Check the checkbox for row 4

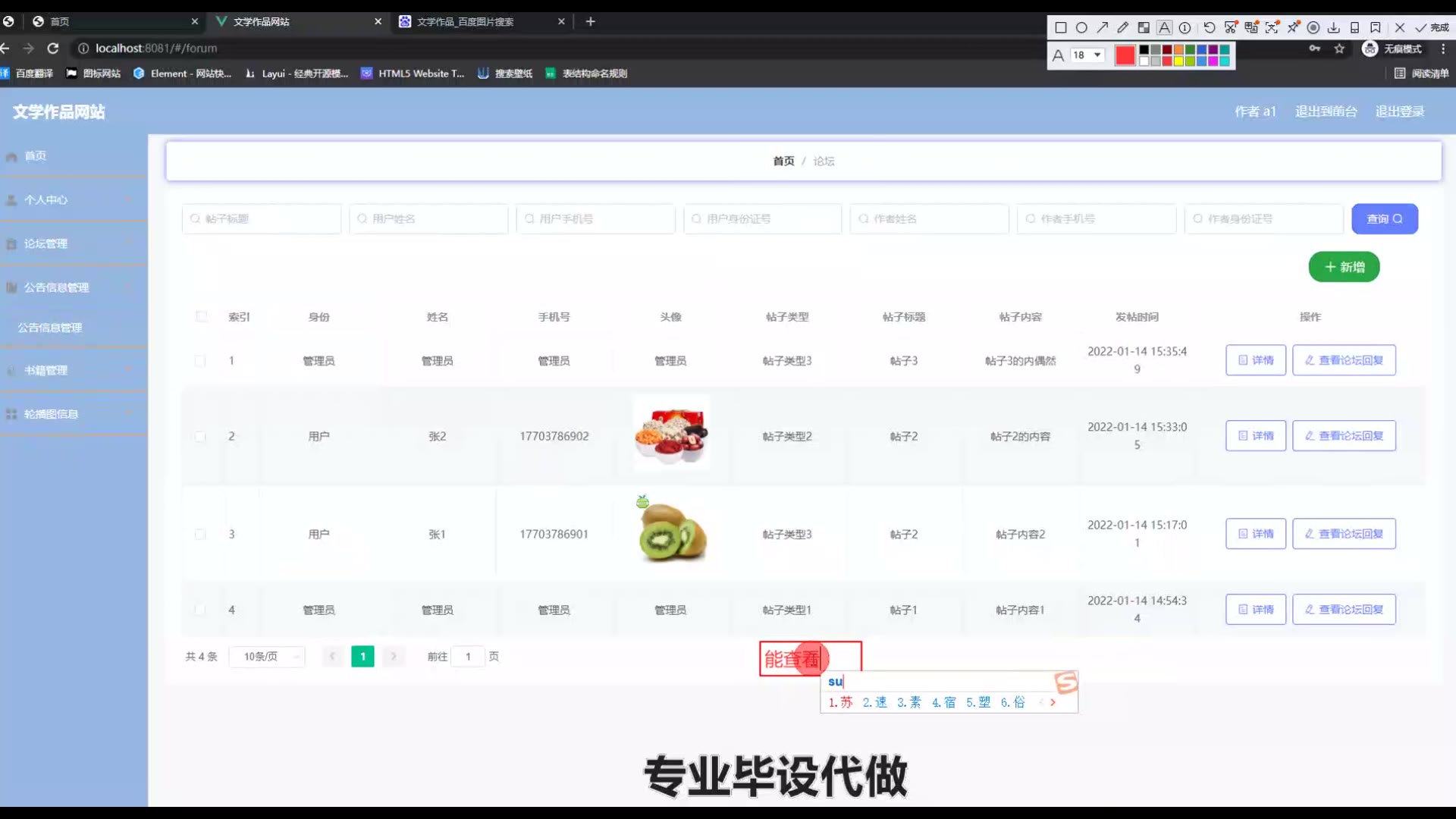tap(200, 610)
